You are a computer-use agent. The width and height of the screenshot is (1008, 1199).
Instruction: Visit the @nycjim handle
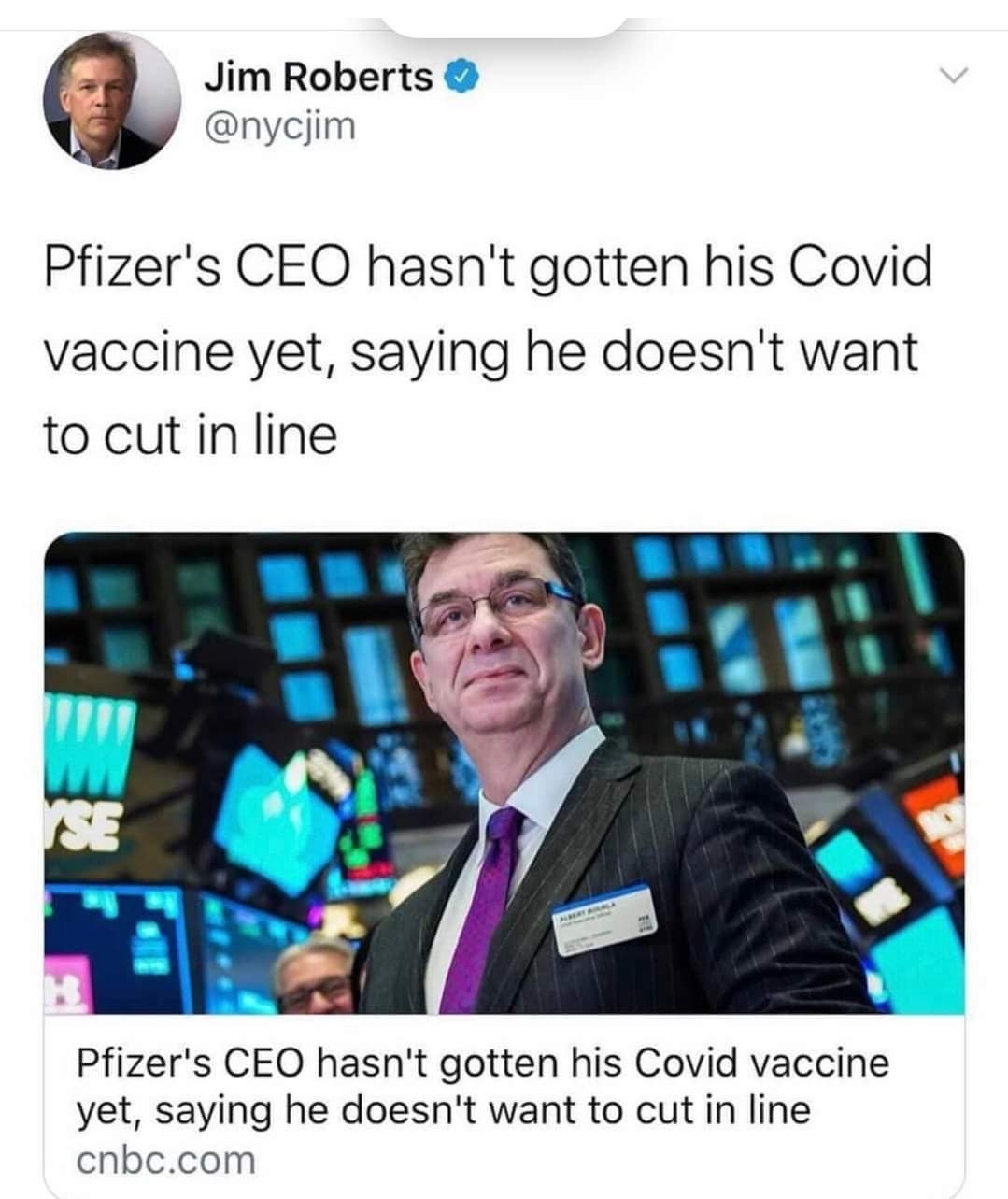tap(279, 124)
